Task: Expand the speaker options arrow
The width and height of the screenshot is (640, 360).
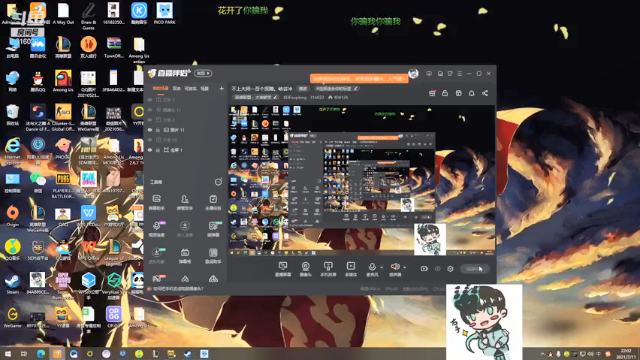Action: pyautogui.click(x=404, y=268)
